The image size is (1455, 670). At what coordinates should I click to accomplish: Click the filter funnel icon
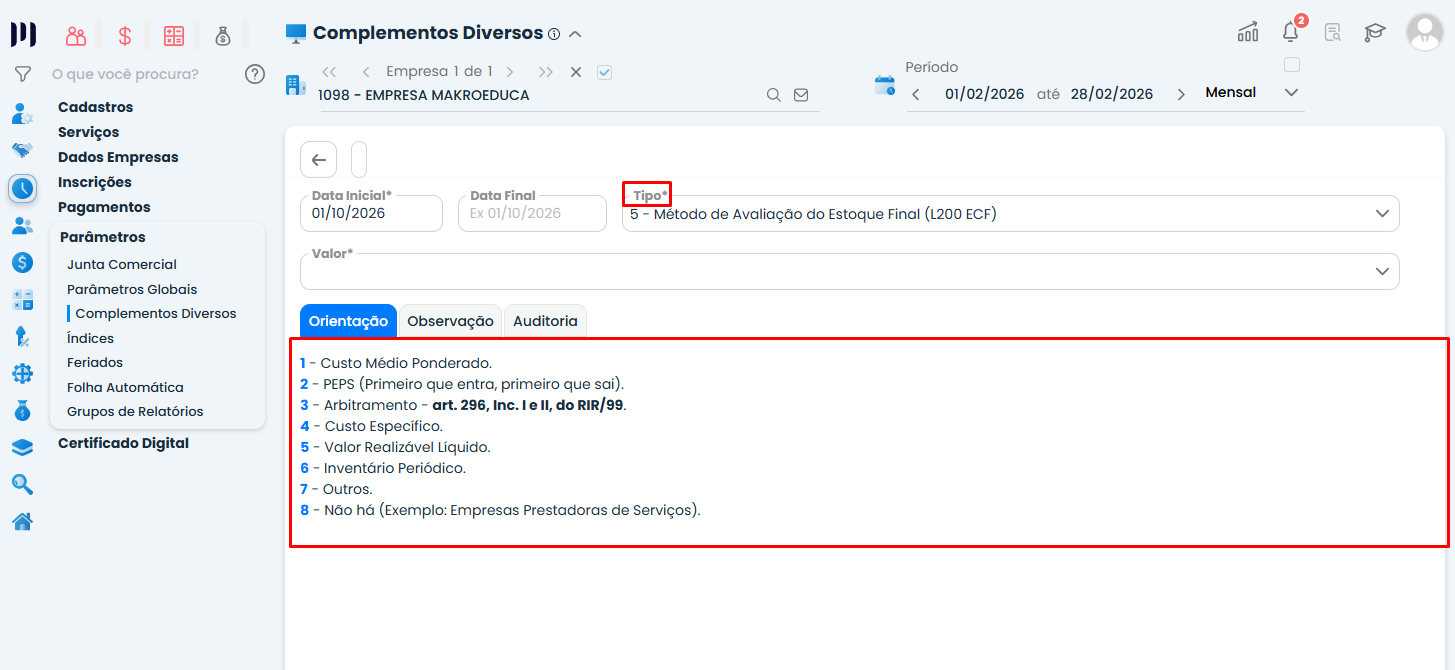[x=22, y=74]
